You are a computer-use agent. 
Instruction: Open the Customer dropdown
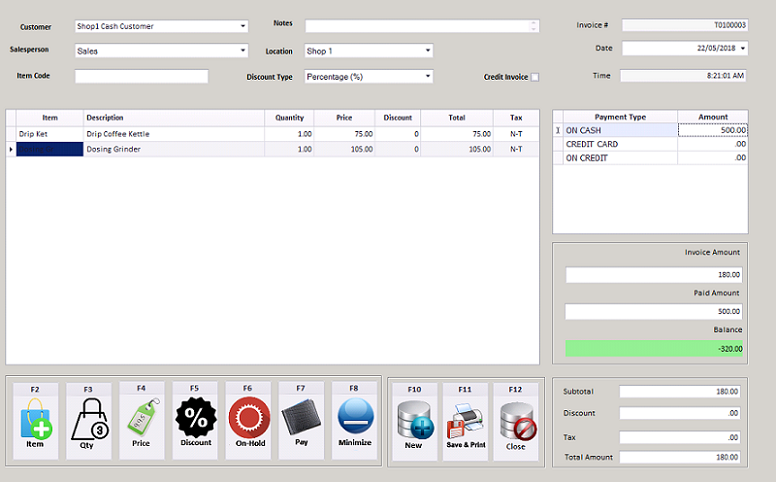[x=242, y=26]
